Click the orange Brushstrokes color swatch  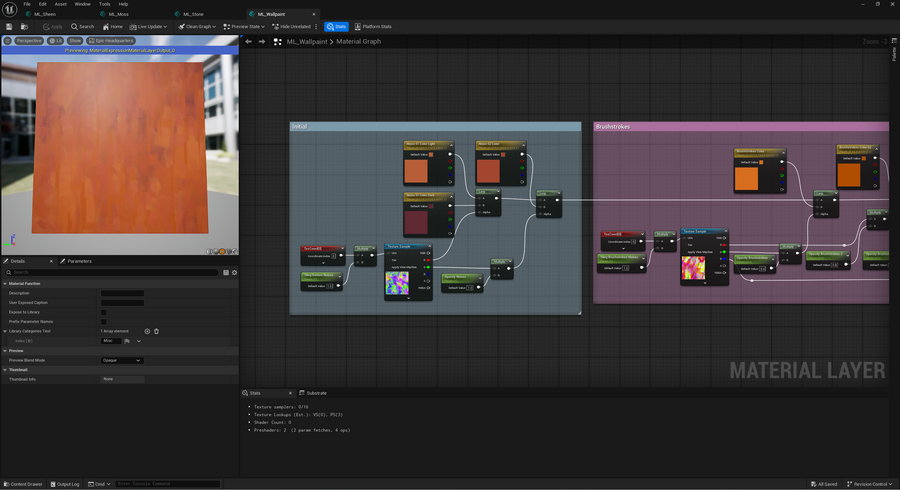click(747, 178)
